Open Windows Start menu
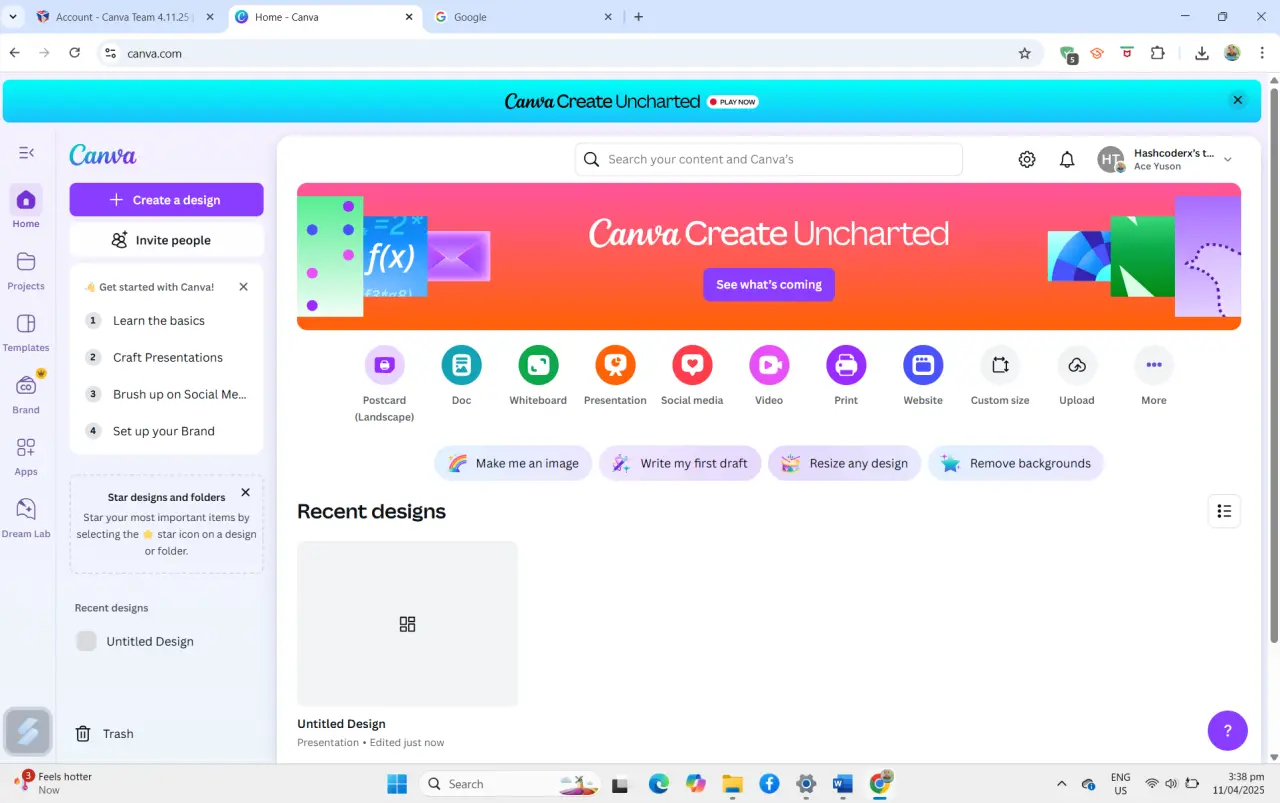1280x803 pixels. click(x=397, y=784)
